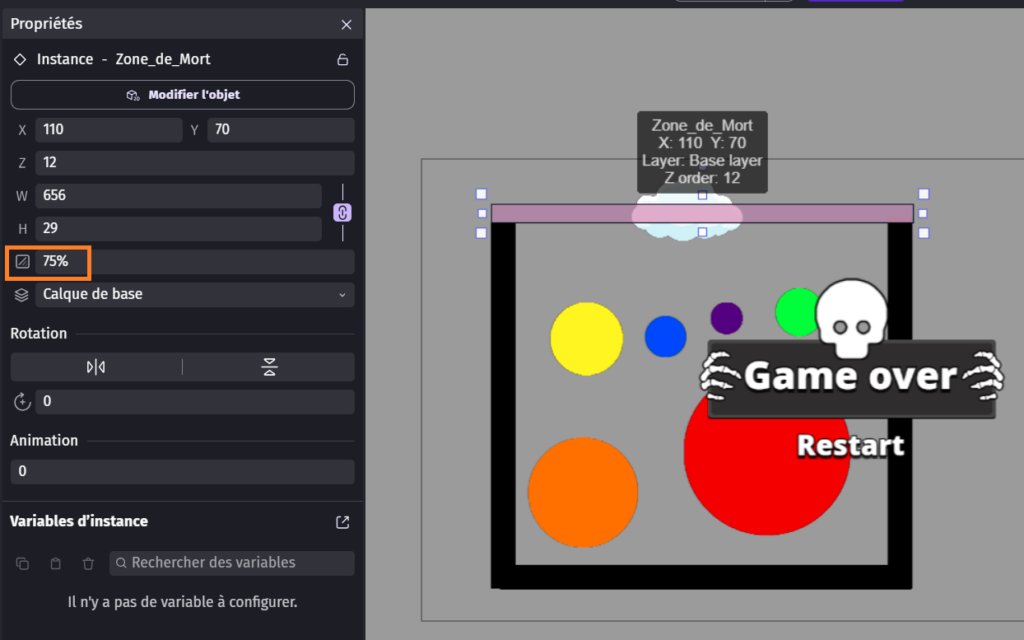Click the lock instance icon
1024x640 pixels.
click(x=342, y=60)
